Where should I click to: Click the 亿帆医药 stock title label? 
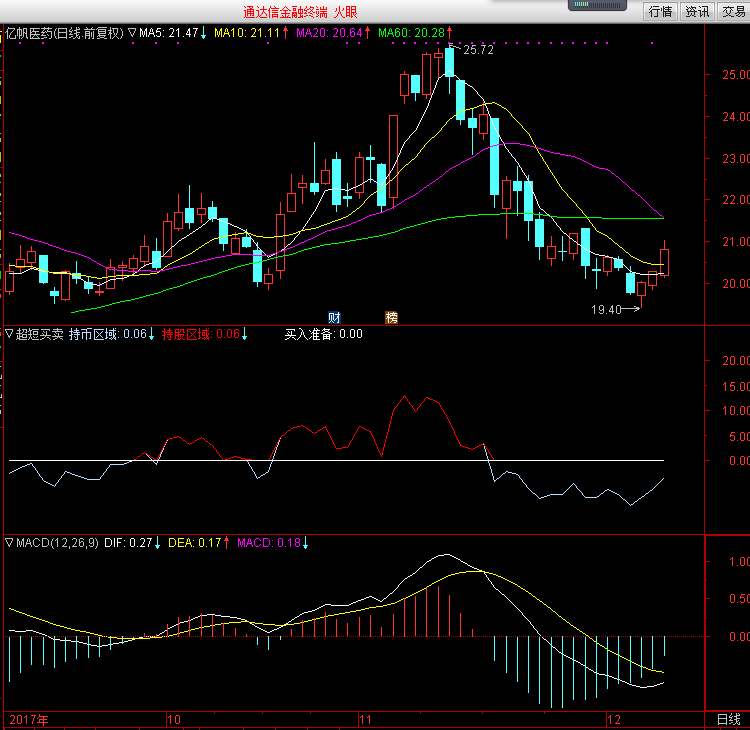[64, 33]
